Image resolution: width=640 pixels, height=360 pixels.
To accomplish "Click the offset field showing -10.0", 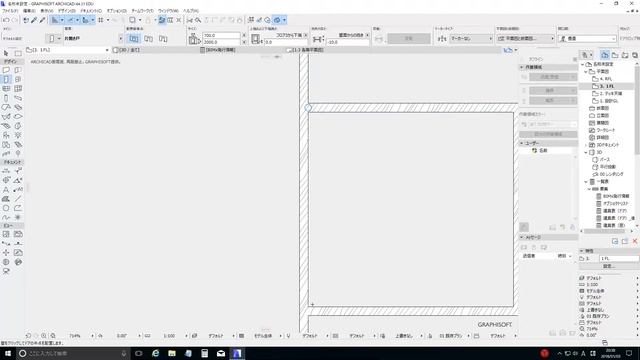I will (x=347, y=42).
